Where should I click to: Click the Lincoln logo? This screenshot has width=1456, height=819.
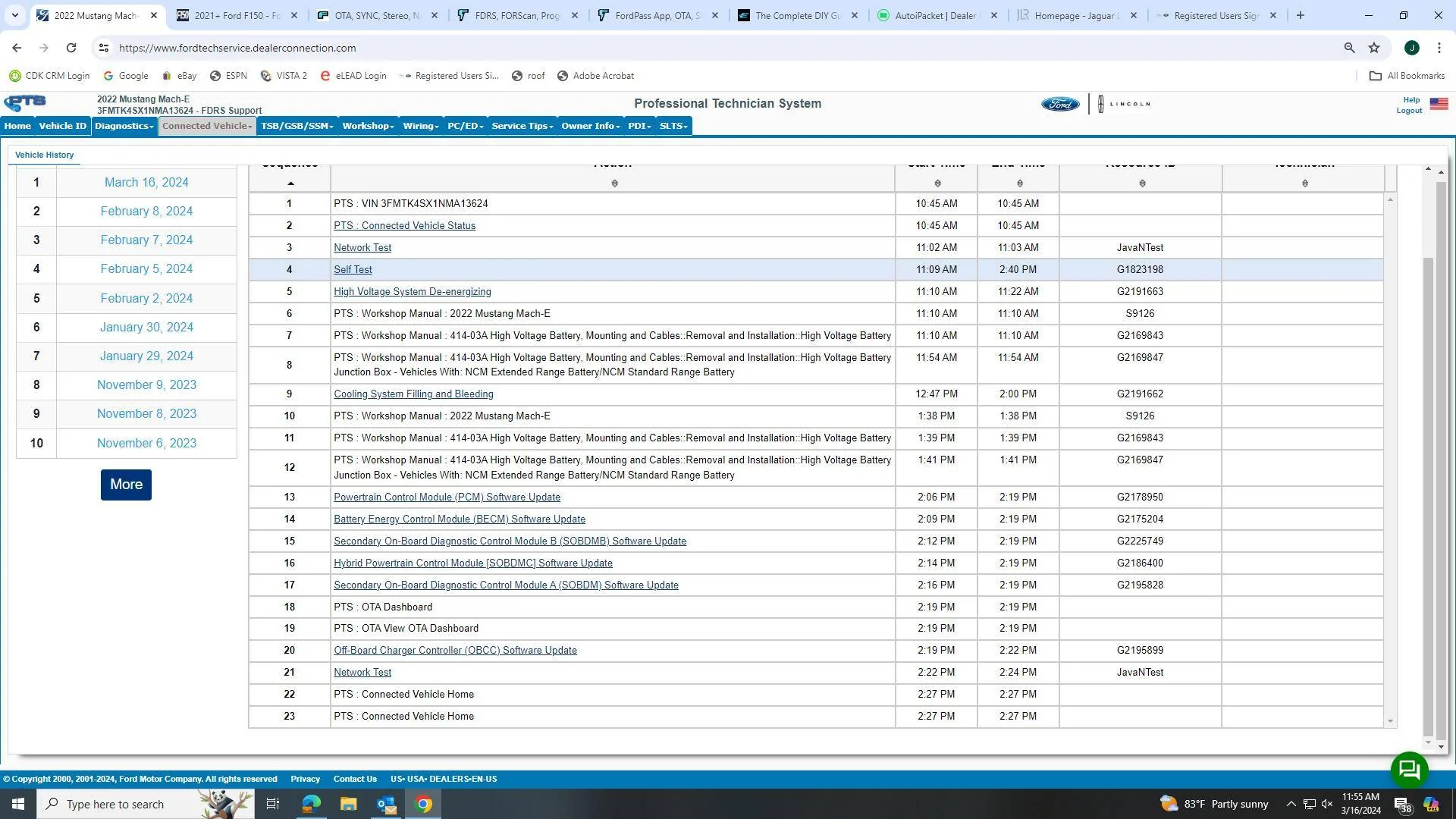tap(1124, 104)
